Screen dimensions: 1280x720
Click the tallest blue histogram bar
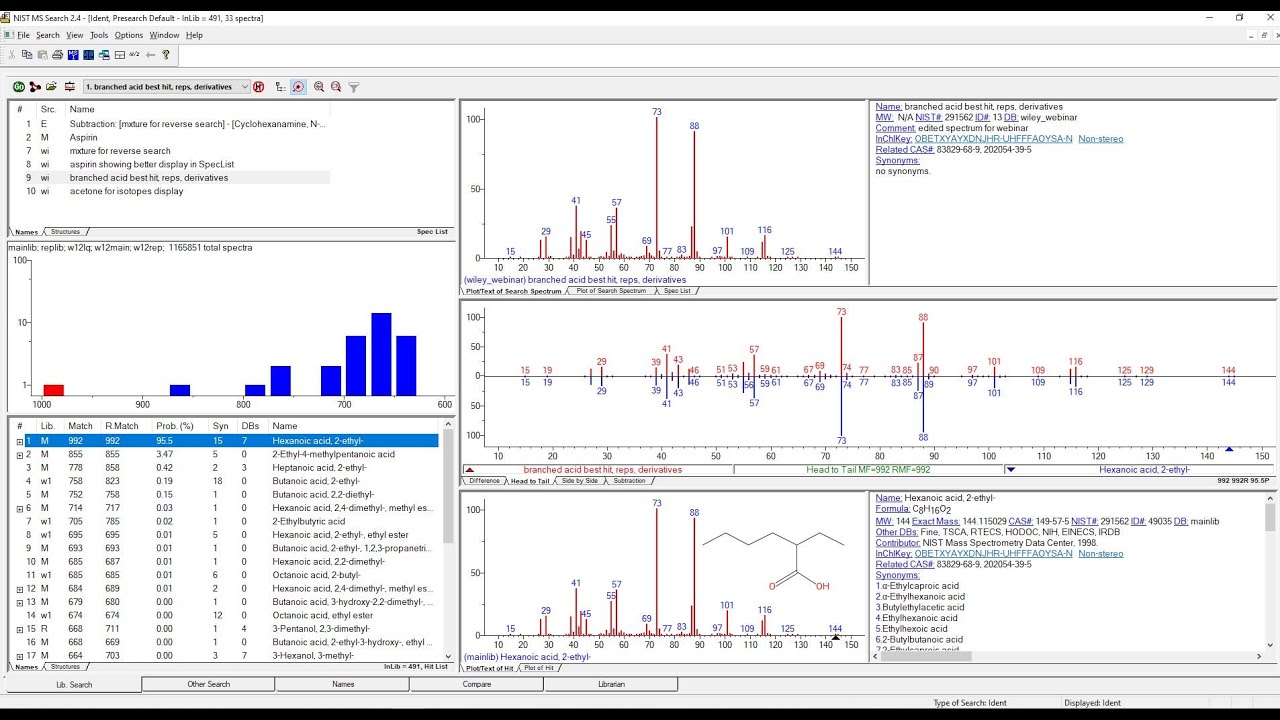pos(381,354)
